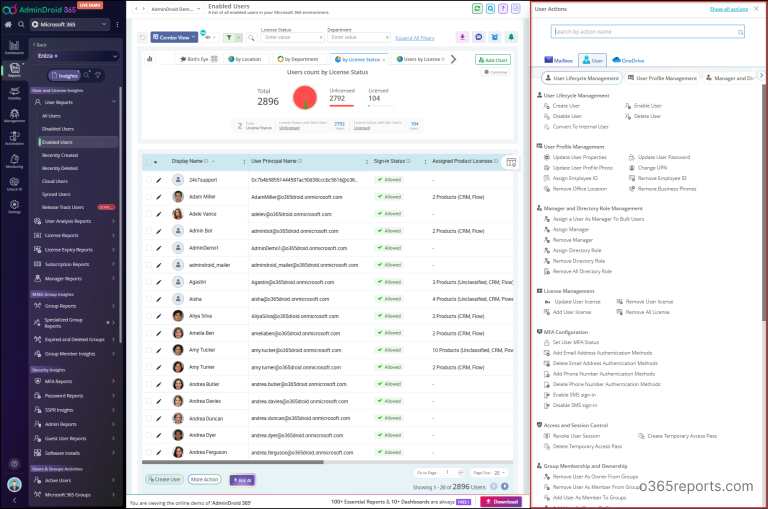Click the Create User button below the table
The image size is (768, 509).
tap(165, 479)
